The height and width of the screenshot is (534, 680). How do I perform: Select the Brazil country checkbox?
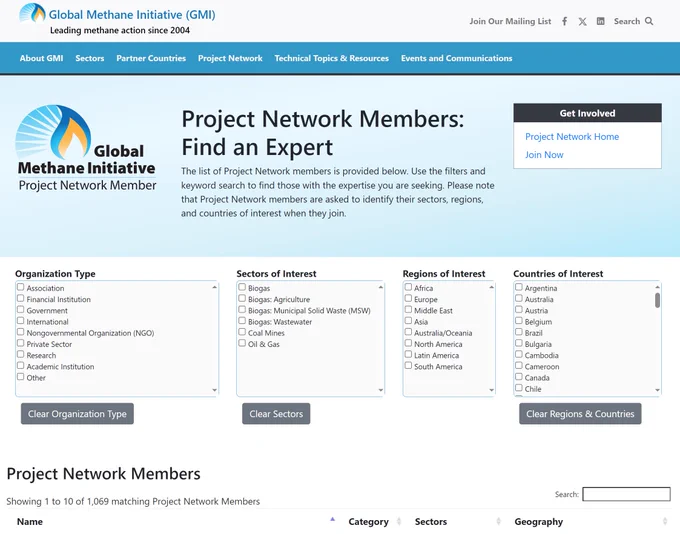519,332
